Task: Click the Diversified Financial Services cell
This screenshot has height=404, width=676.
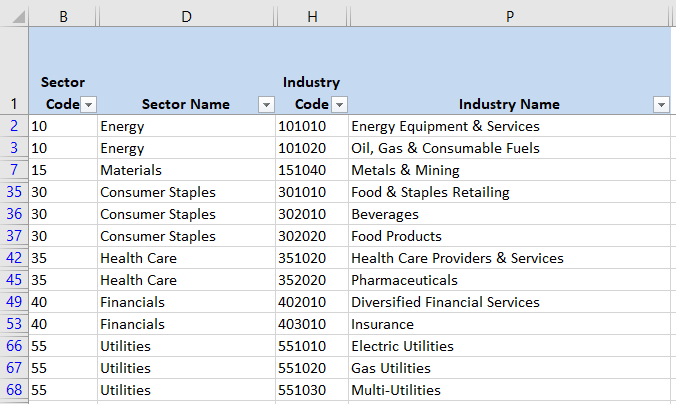Action: [x=510, y=302]
